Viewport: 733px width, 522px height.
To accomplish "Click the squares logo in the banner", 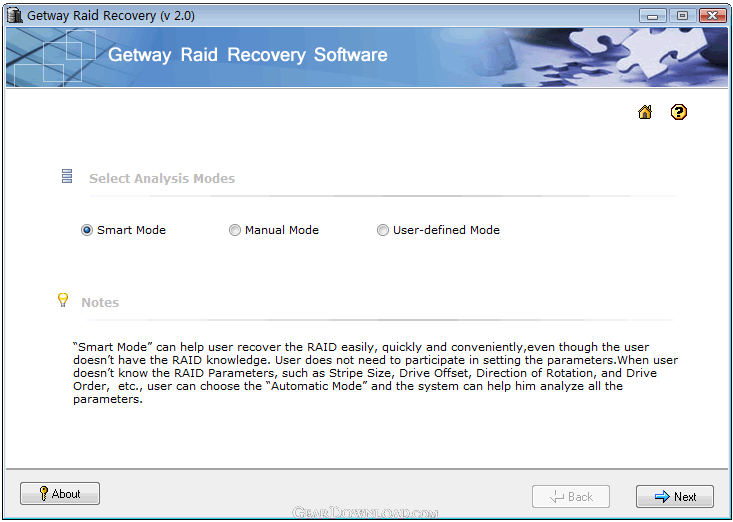I will pyautogui.click(x=52, y=56).
